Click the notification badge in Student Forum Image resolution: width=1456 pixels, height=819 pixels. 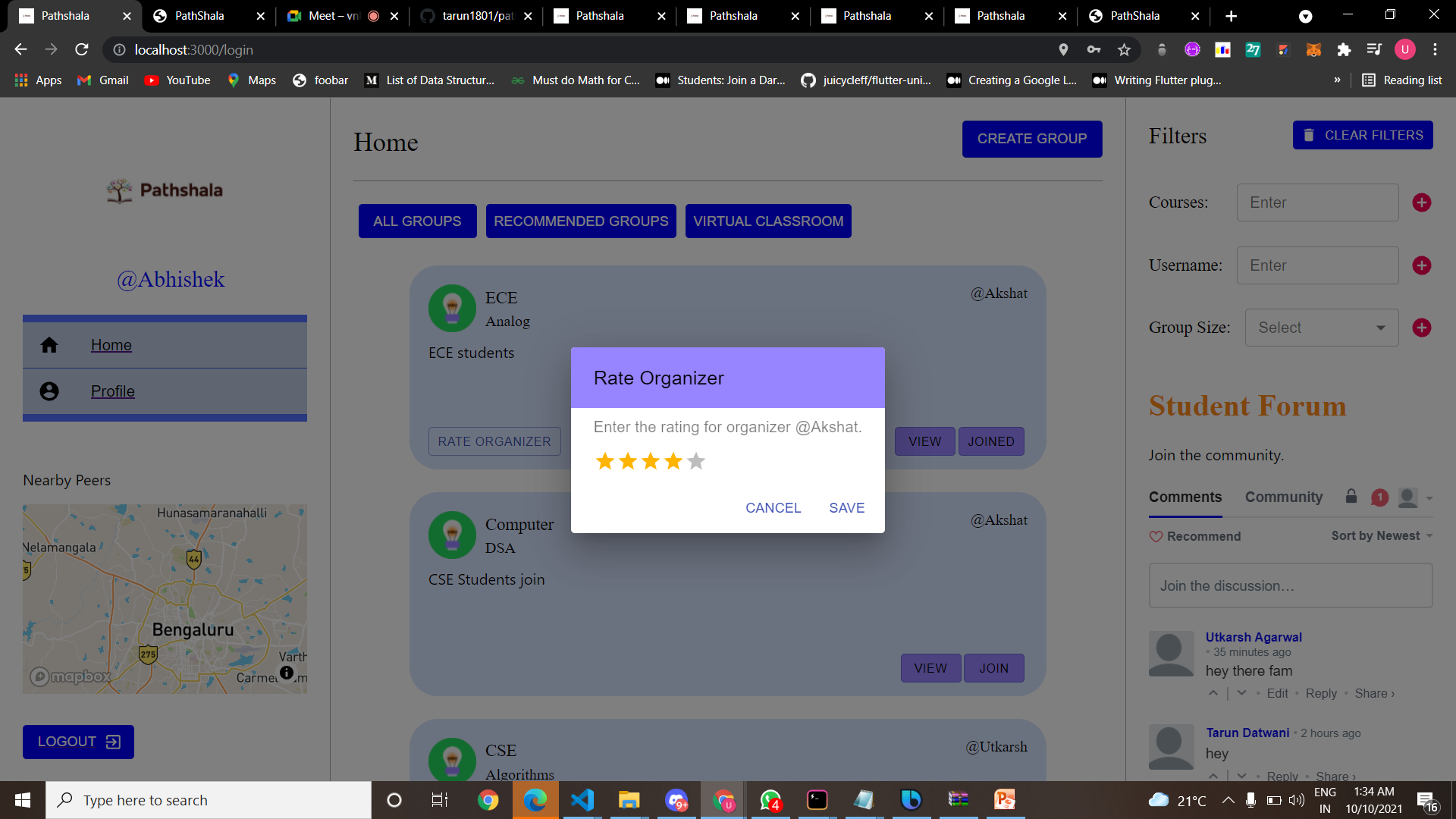(1379, 497)
